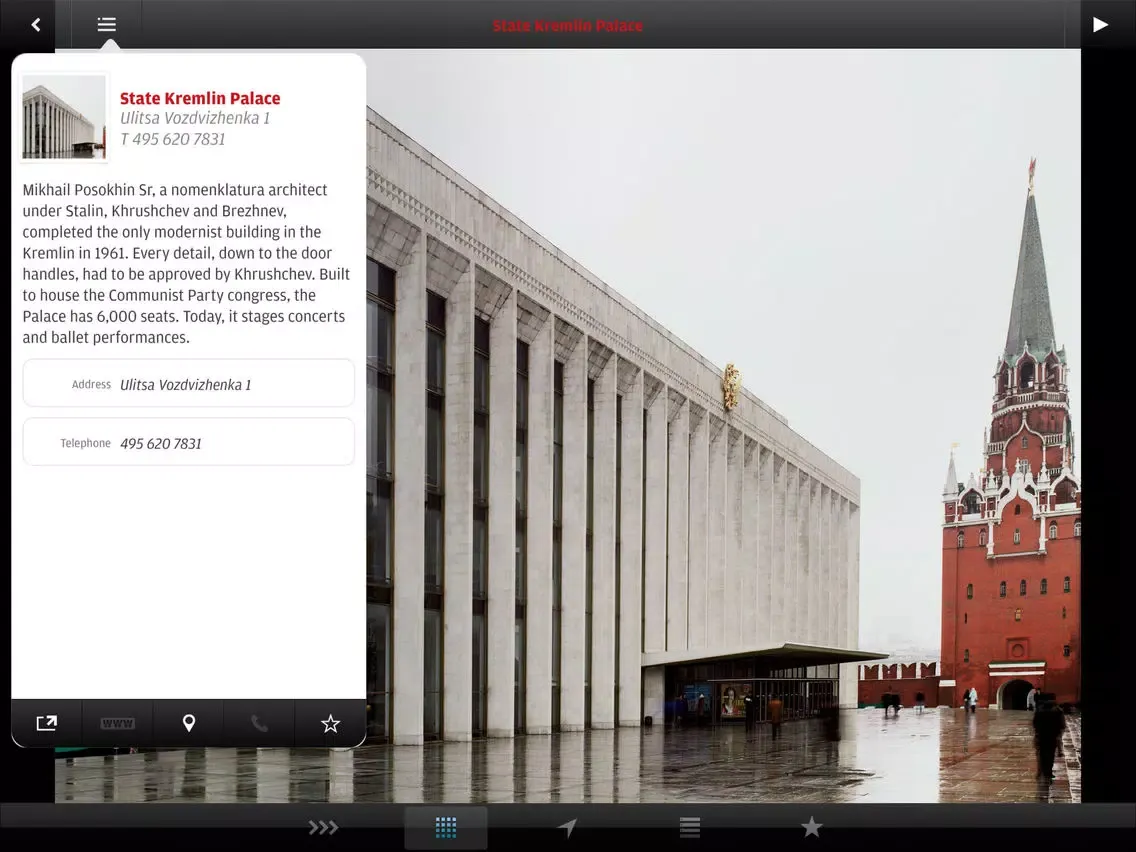Viewport: 1136px width, 852px height.
Task: Go back using the left arrow
Action: pyautogui.click(x=36, y=25)
